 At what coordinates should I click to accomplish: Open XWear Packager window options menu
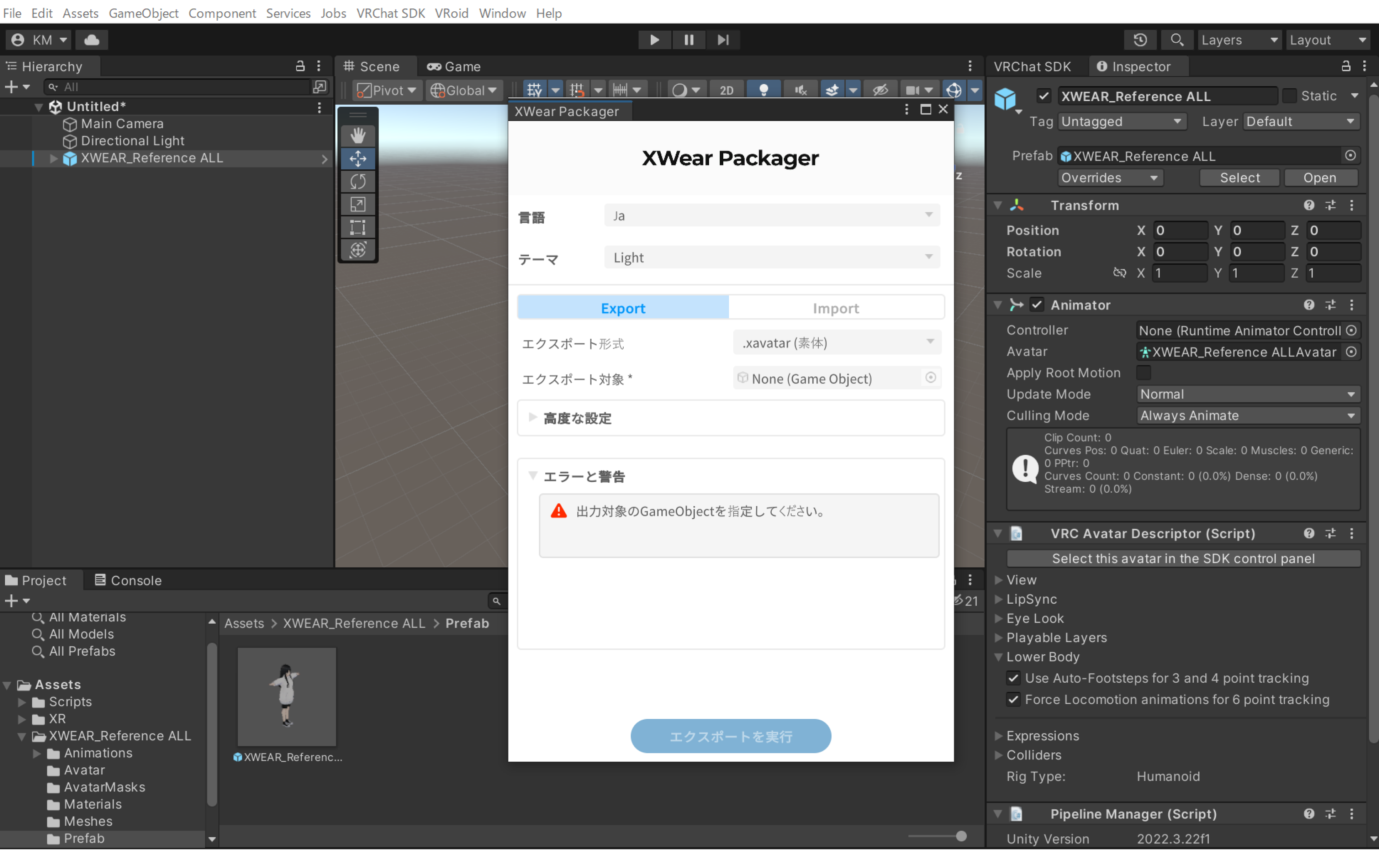(x=906, y=109)
